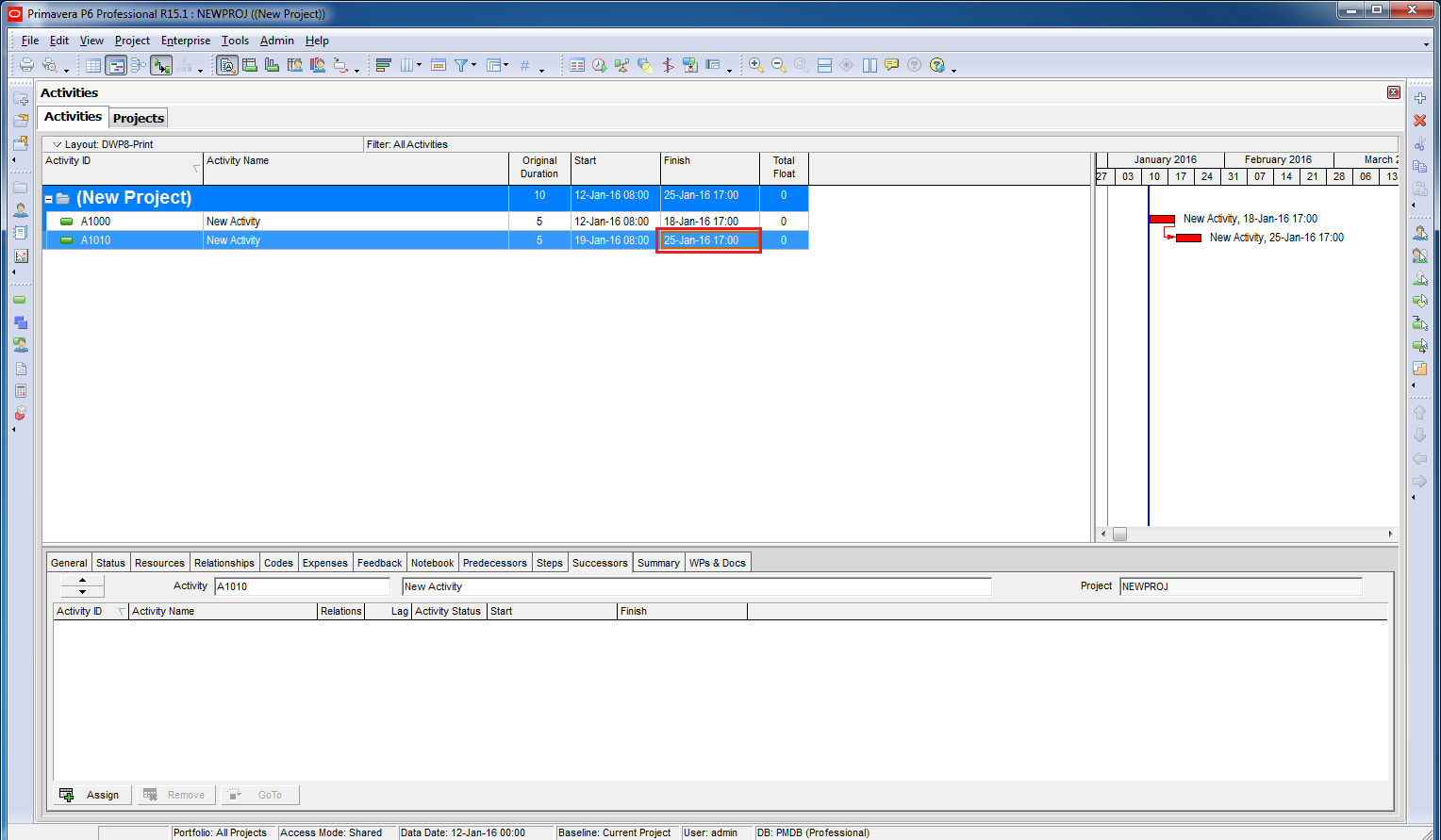
Task: Click the Assign button
Action: tap(91, 795)
